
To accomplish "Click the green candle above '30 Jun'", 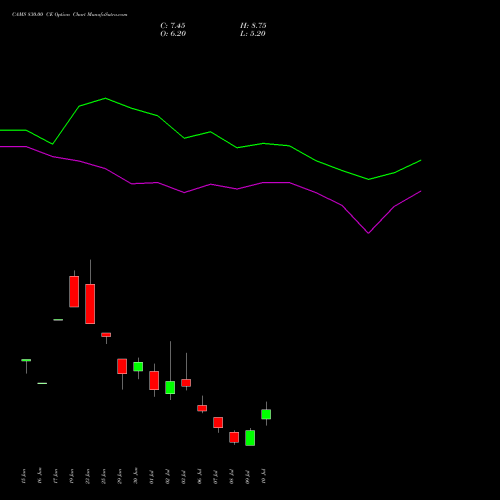I will [x=138, y=367].
